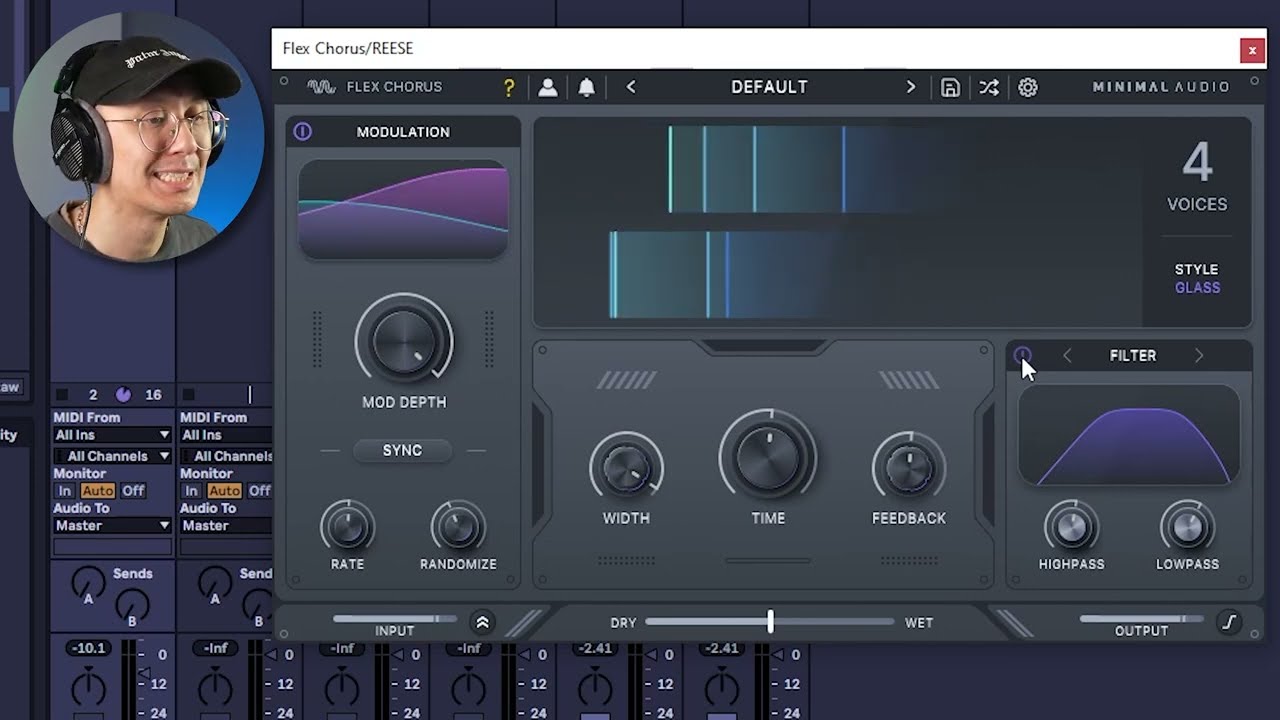Go to the previous preset with left arrow

coord(631,87)
